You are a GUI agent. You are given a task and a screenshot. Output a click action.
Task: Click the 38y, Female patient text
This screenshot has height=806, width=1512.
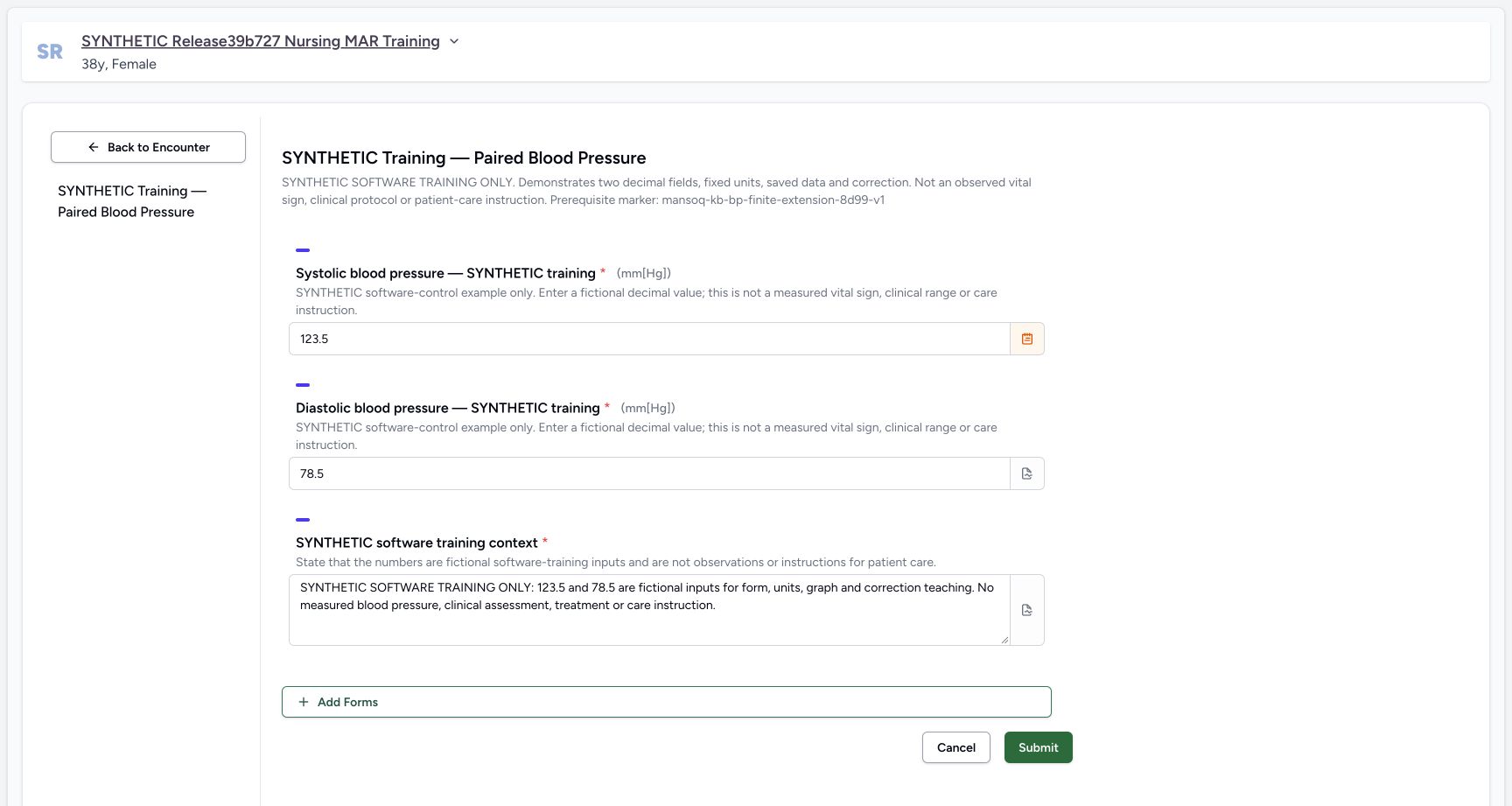(x=119, y=64)
